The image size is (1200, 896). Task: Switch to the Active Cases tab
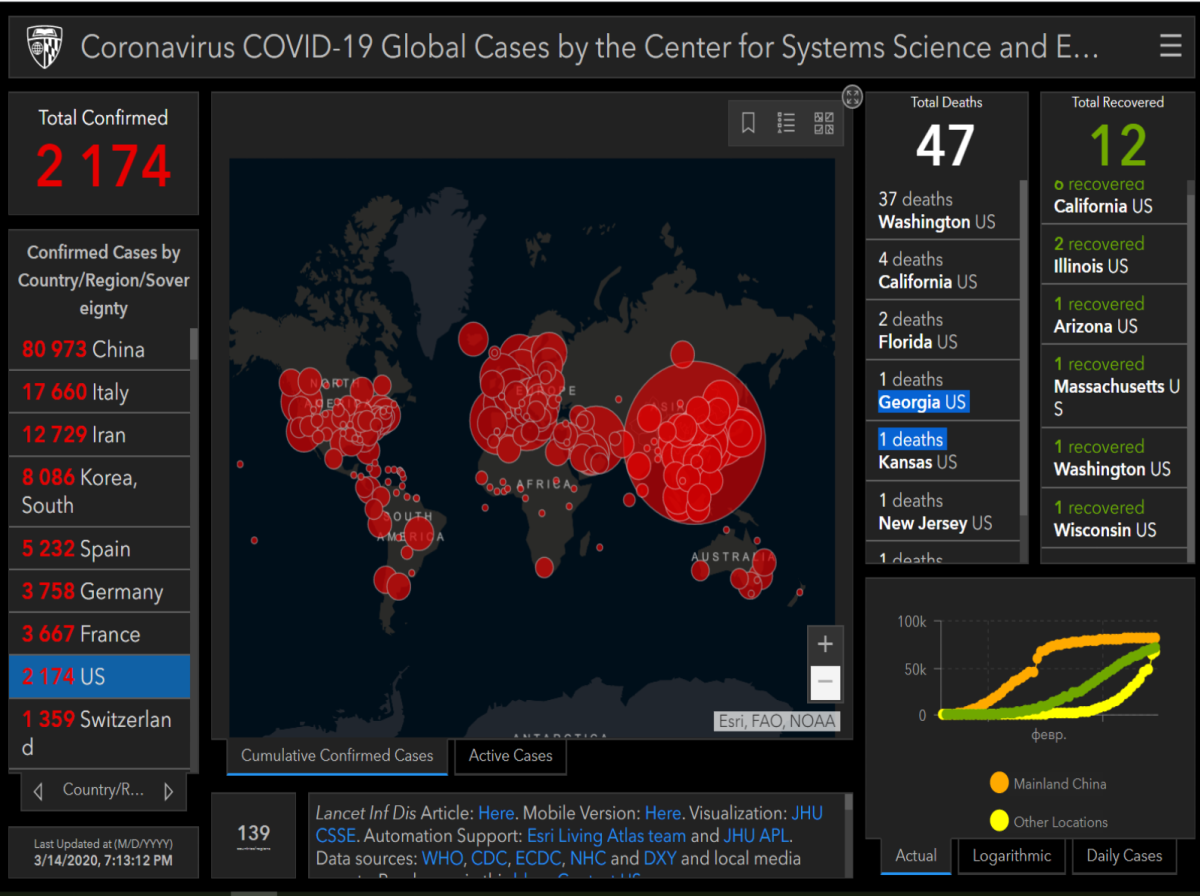click(x=510, y=756)
